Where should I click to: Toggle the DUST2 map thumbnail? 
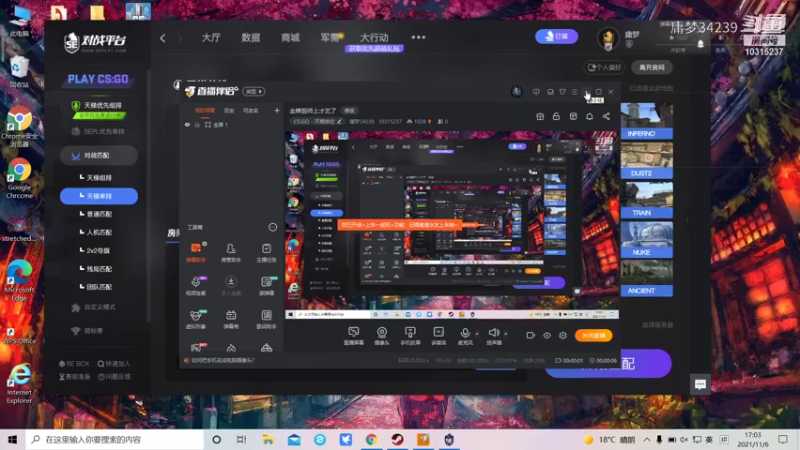(646, 161)
